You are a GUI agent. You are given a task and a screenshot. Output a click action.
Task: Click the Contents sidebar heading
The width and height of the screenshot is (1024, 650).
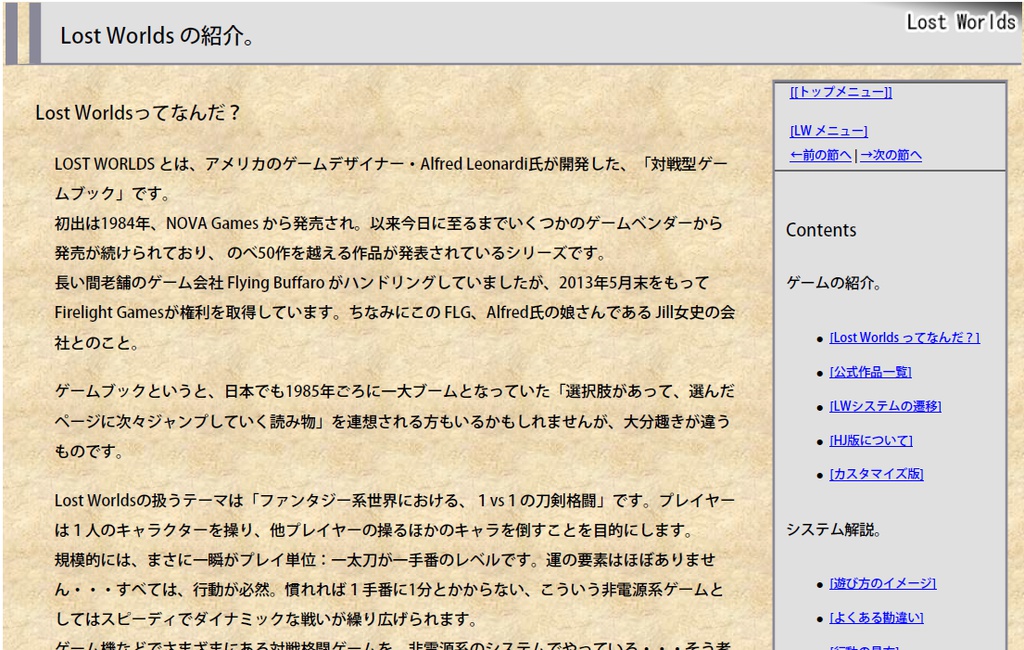point(821,230)
